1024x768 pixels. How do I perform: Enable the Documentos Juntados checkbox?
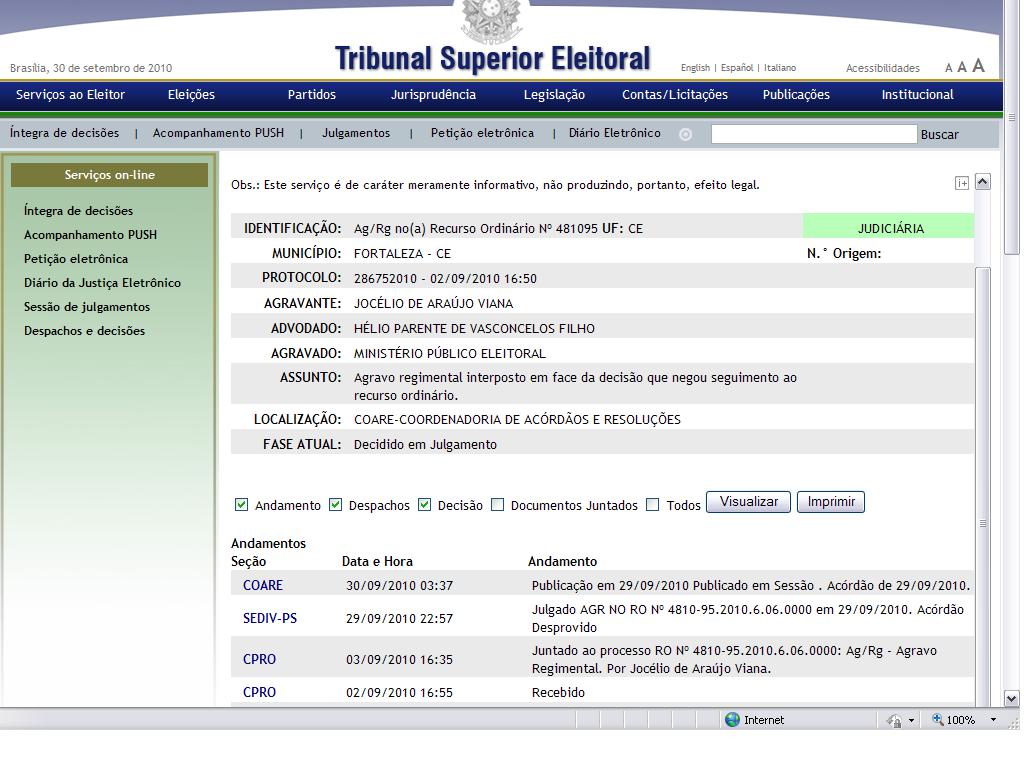click(x=498, y=505)
